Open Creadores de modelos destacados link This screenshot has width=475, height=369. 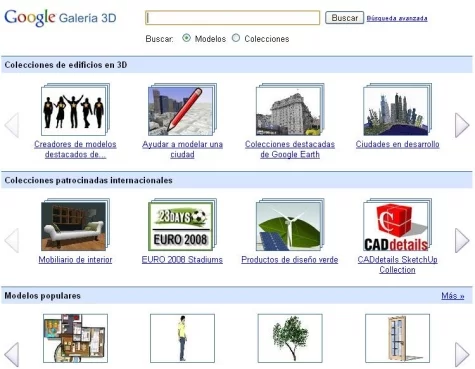75,149
